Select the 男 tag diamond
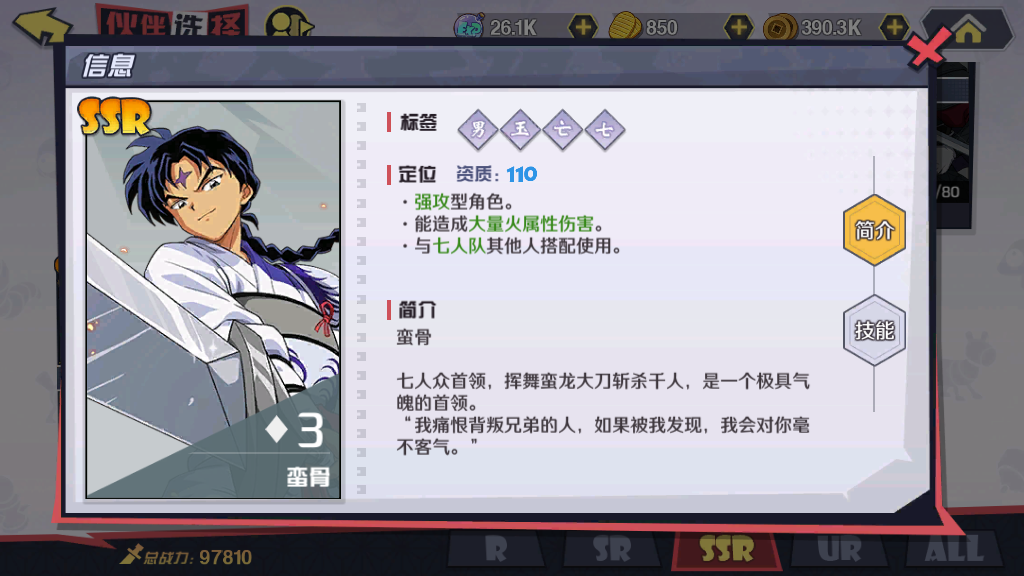1024x576 pixels. click(479, 129)
